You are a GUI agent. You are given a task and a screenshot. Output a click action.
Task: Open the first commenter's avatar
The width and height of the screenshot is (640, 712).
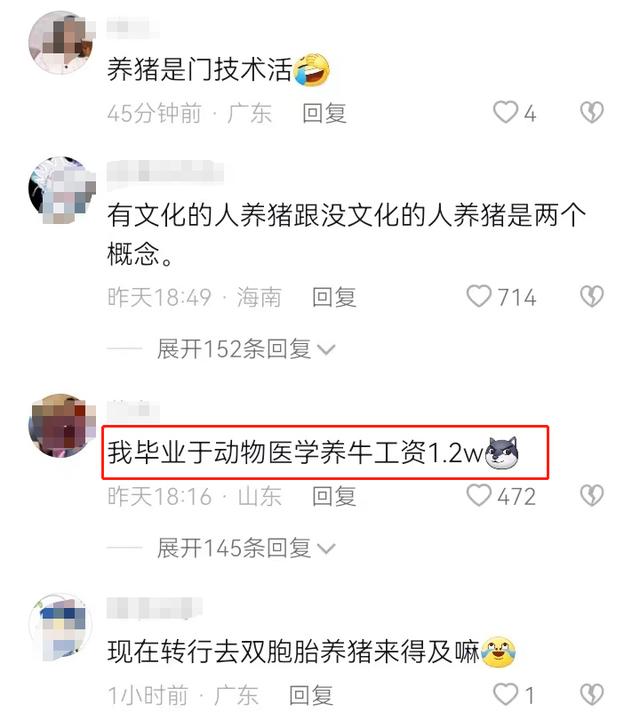coord(61,42)
